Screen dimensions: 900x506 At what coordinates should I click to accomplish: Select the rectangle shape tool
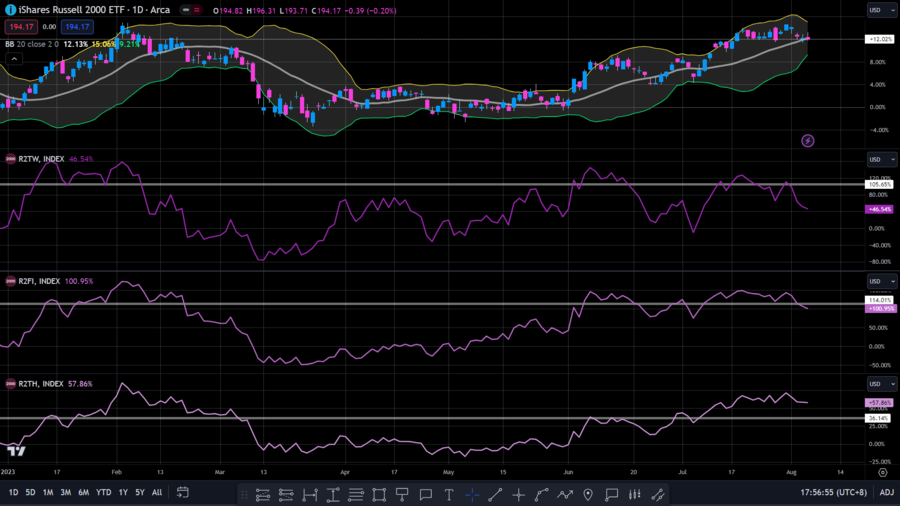(379, 495)
